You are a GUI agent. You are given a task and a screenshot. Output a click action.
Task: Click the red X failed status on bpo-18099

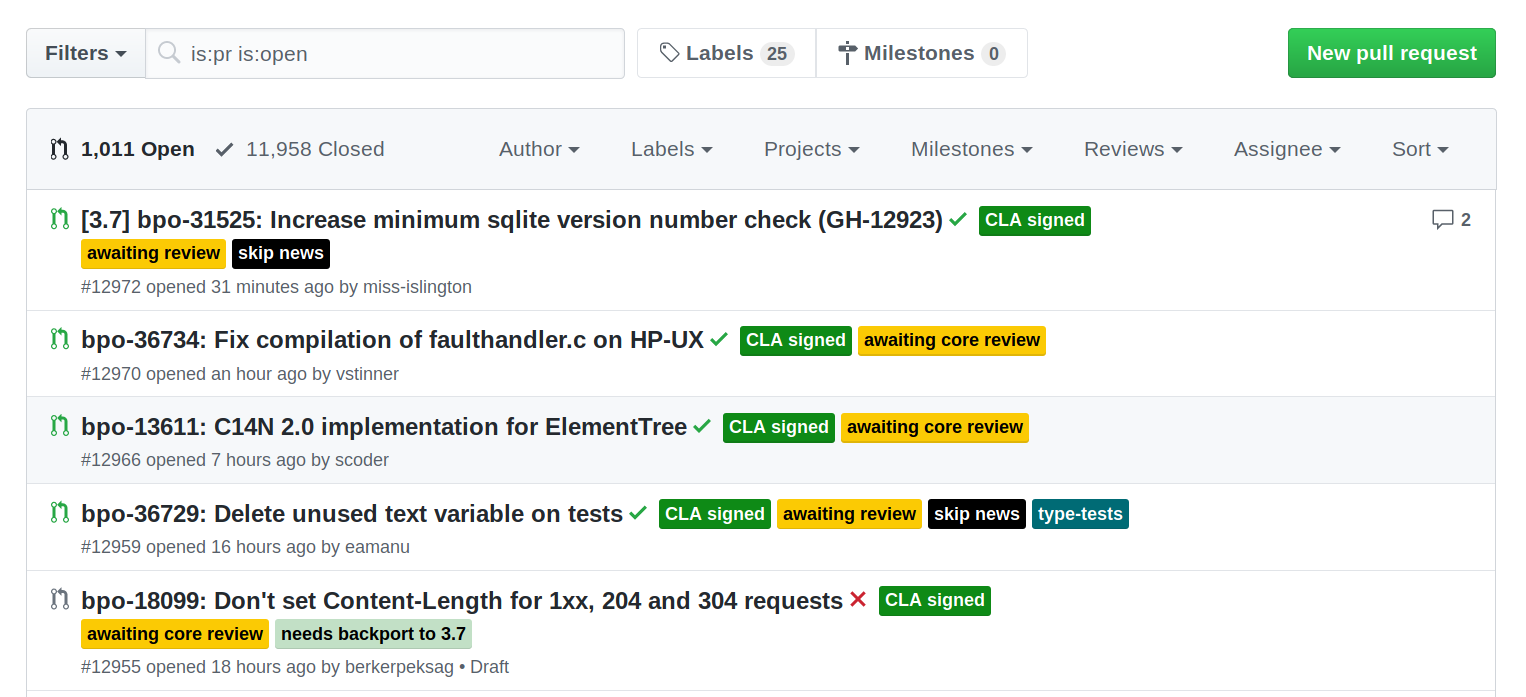pyautogui.click(x=858, y=600)
